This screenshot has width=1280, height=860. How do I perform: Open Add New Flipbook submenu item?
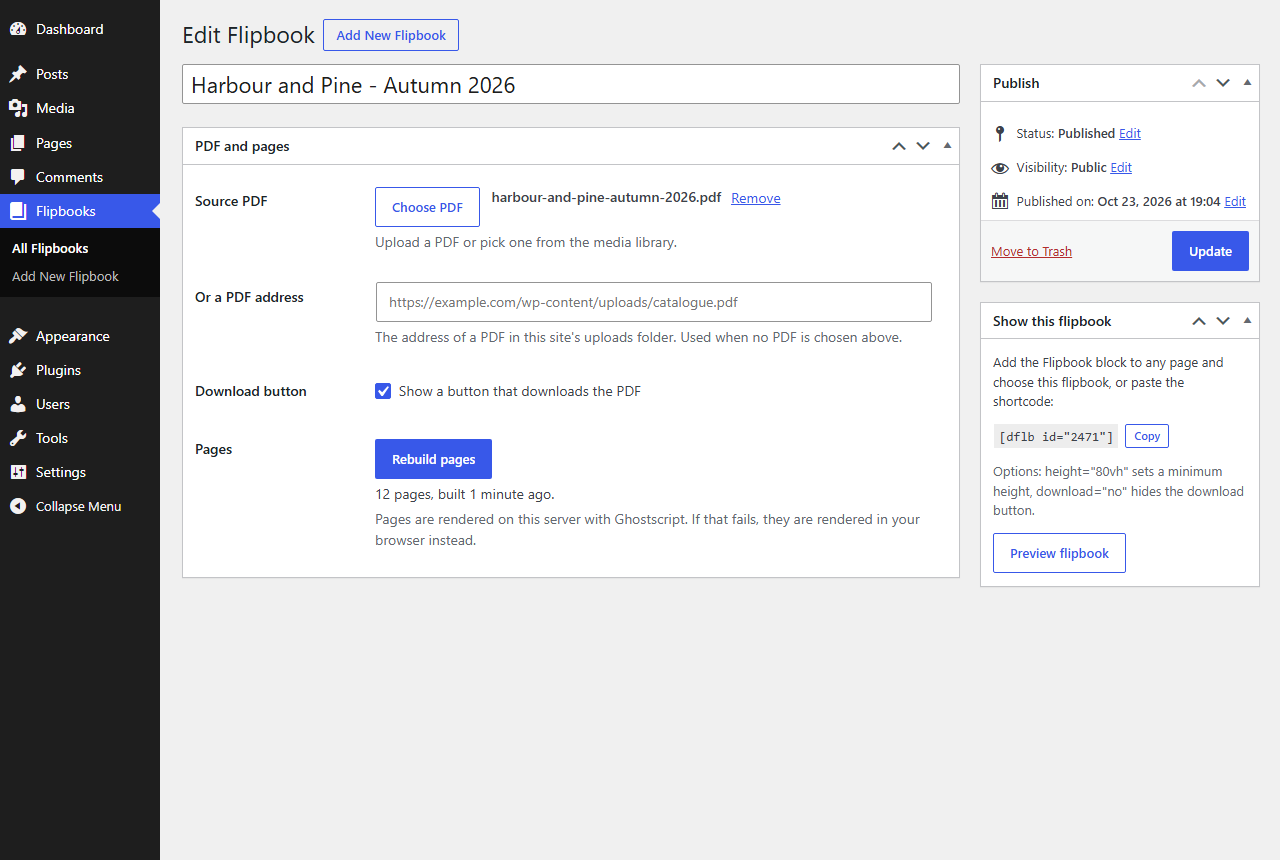point(65,276)
